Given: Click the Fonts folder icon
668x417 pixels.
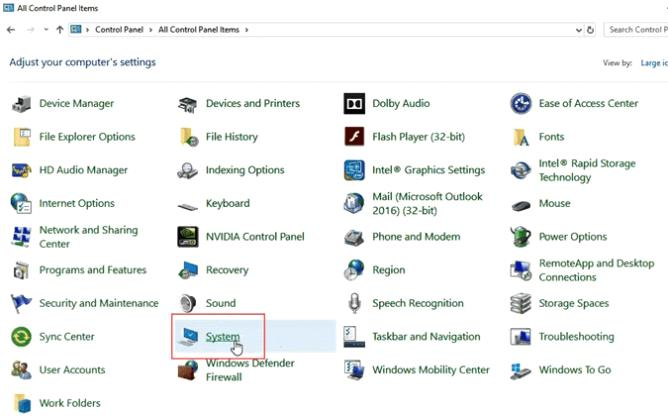Looking at the screenshot, I should click(x=521, y=137).
